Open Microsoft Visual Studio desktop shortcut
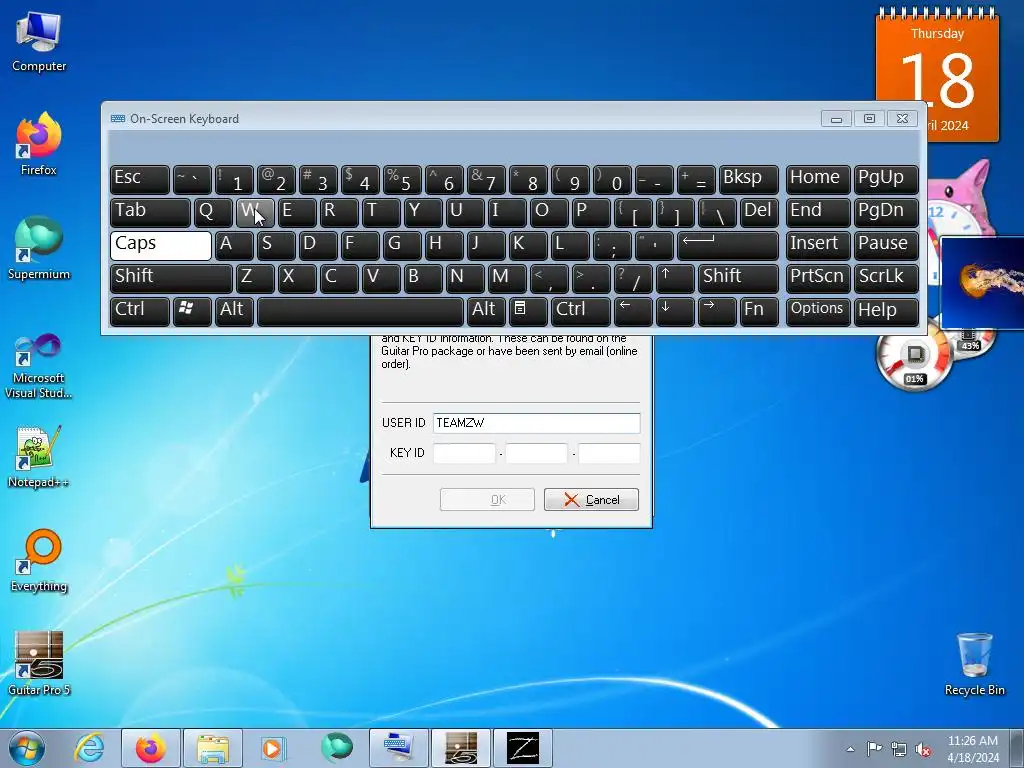Image resolution: width=1024 pixels, height=768 pixels. click(39, 366)
